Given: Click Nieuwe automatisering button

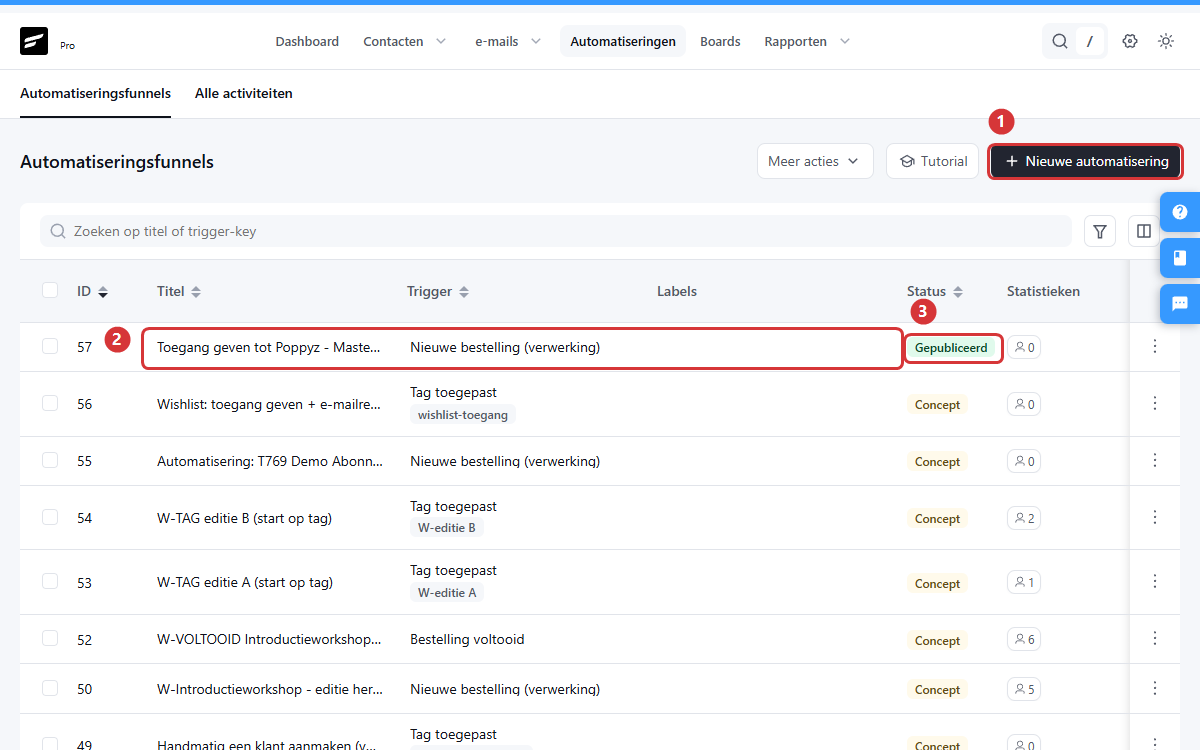Looking at the screenshot, I should (x=1086, y=161).
